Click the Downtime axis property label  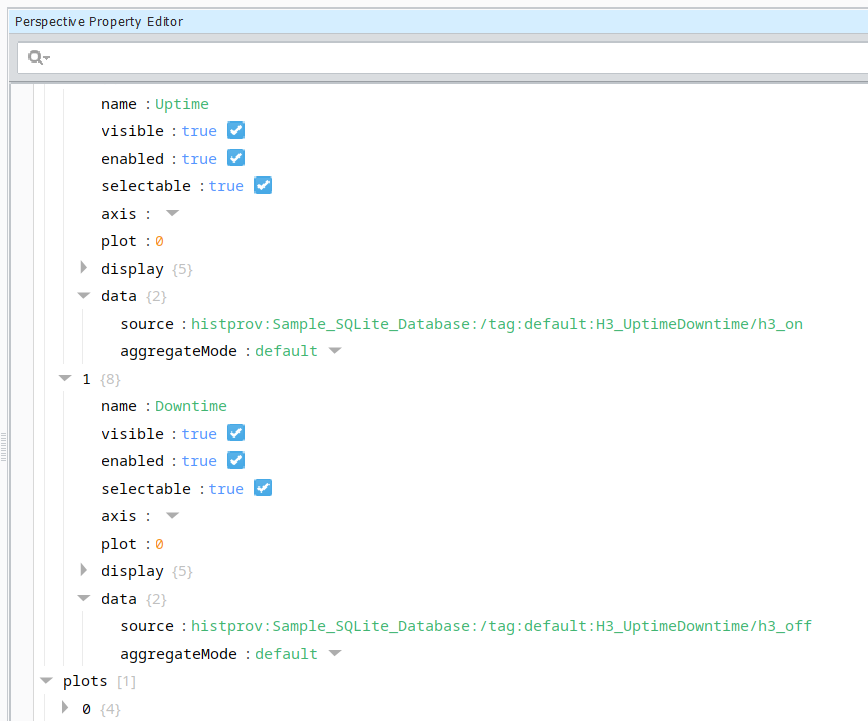(x=118, y=516)
